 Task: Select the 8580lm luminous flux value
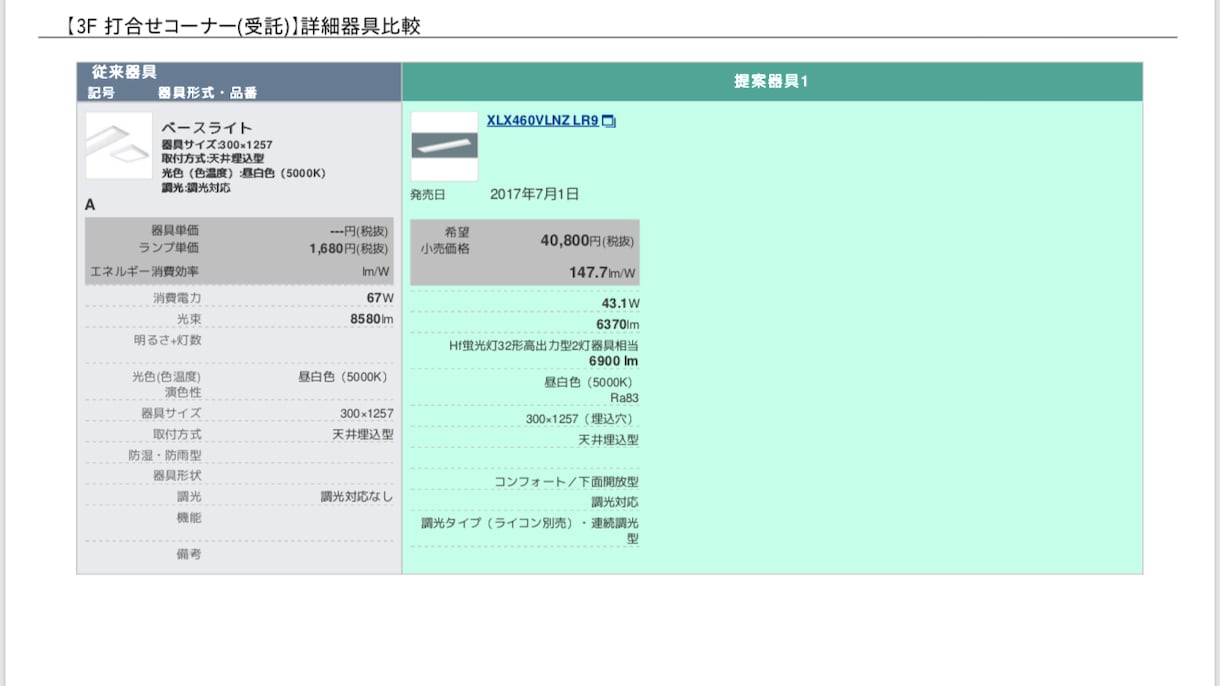[371, 319]
